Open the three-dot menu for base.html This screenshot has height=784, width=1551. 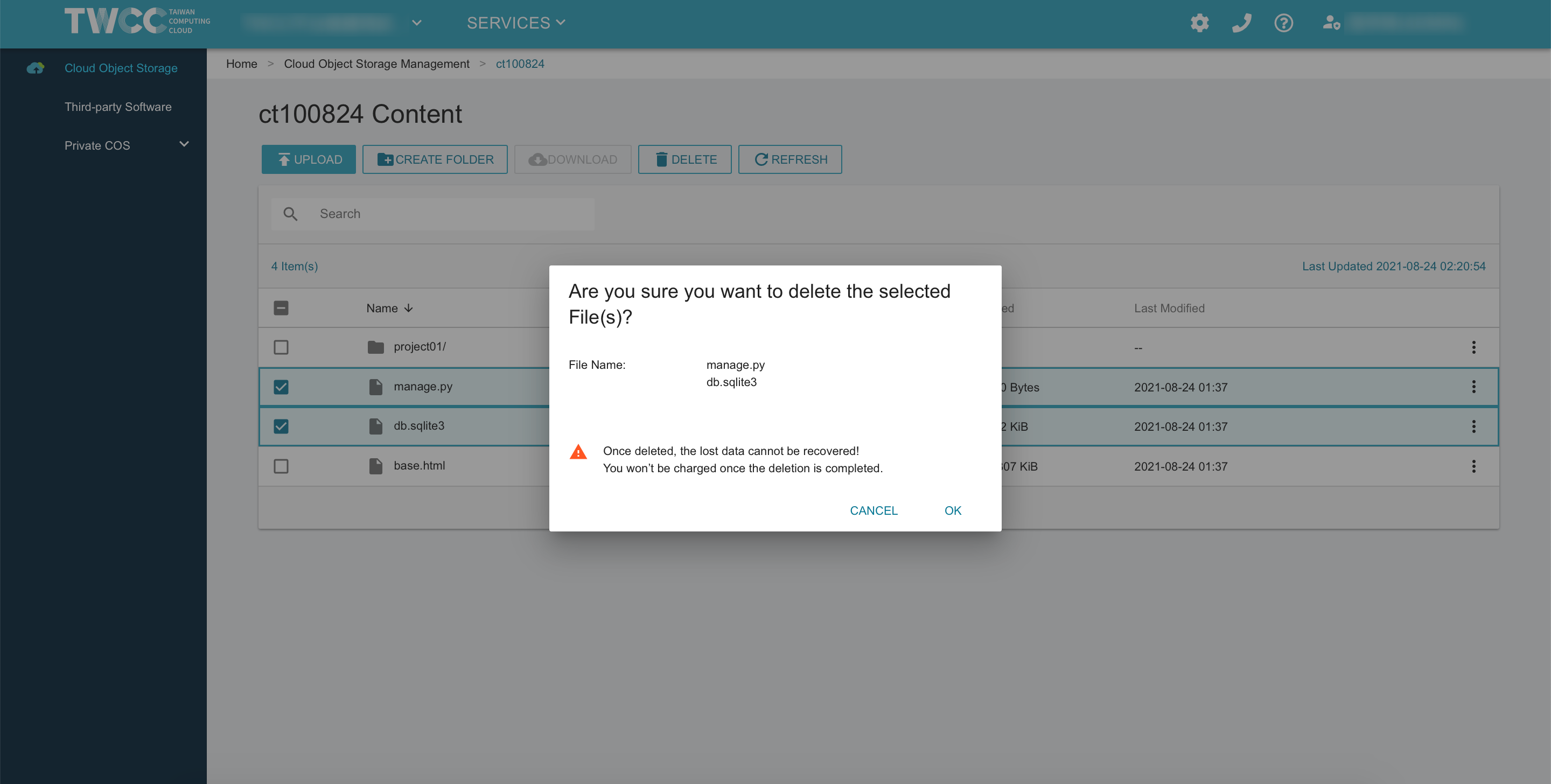(x=1474, y=466)
